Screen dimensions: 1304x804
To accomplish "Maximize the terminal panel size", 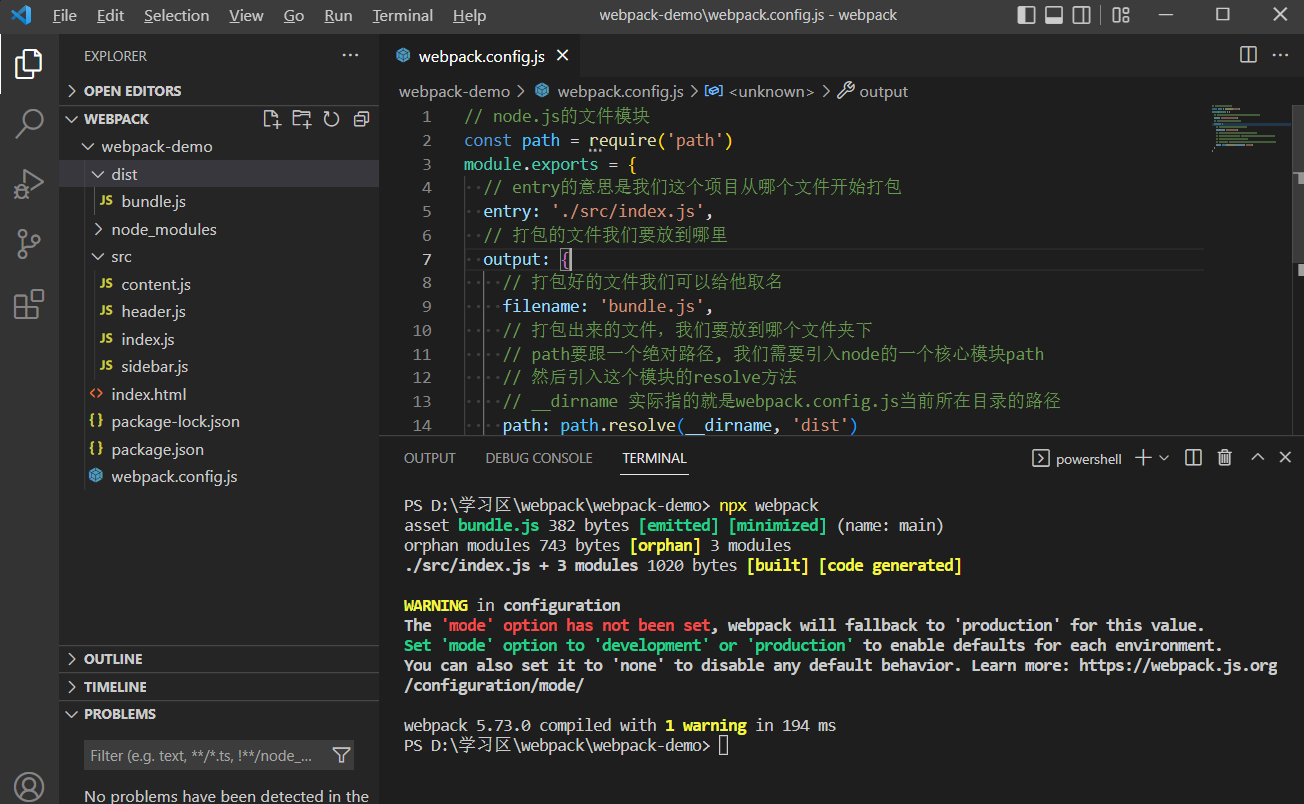I will tap(1257, 458).
